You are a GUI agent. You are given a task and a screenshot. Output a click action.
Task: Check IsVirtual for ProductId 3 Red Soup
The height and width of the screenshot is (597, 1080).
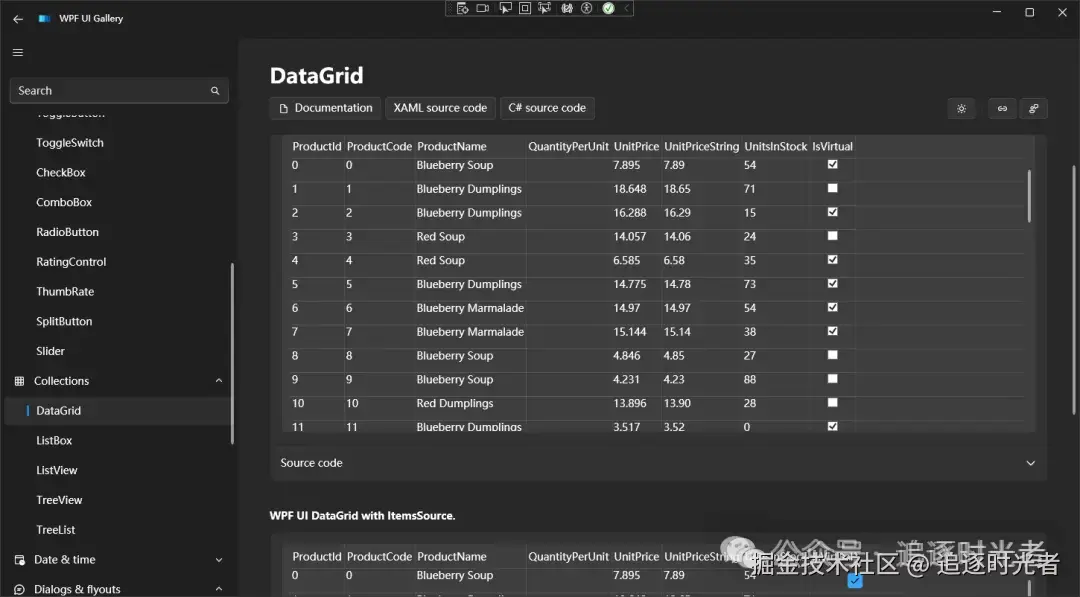point(833,235)
